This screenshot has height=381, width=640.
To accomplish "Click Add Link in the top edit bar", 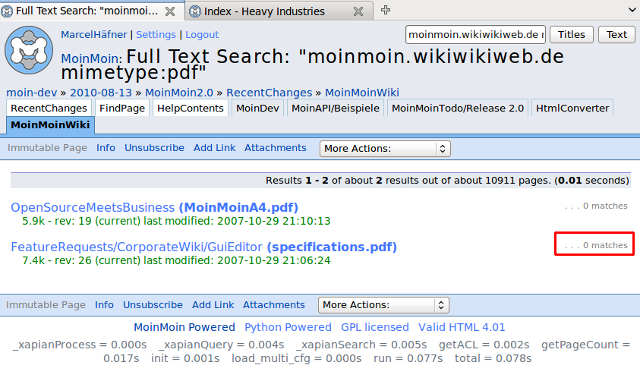I will (214, 148).
